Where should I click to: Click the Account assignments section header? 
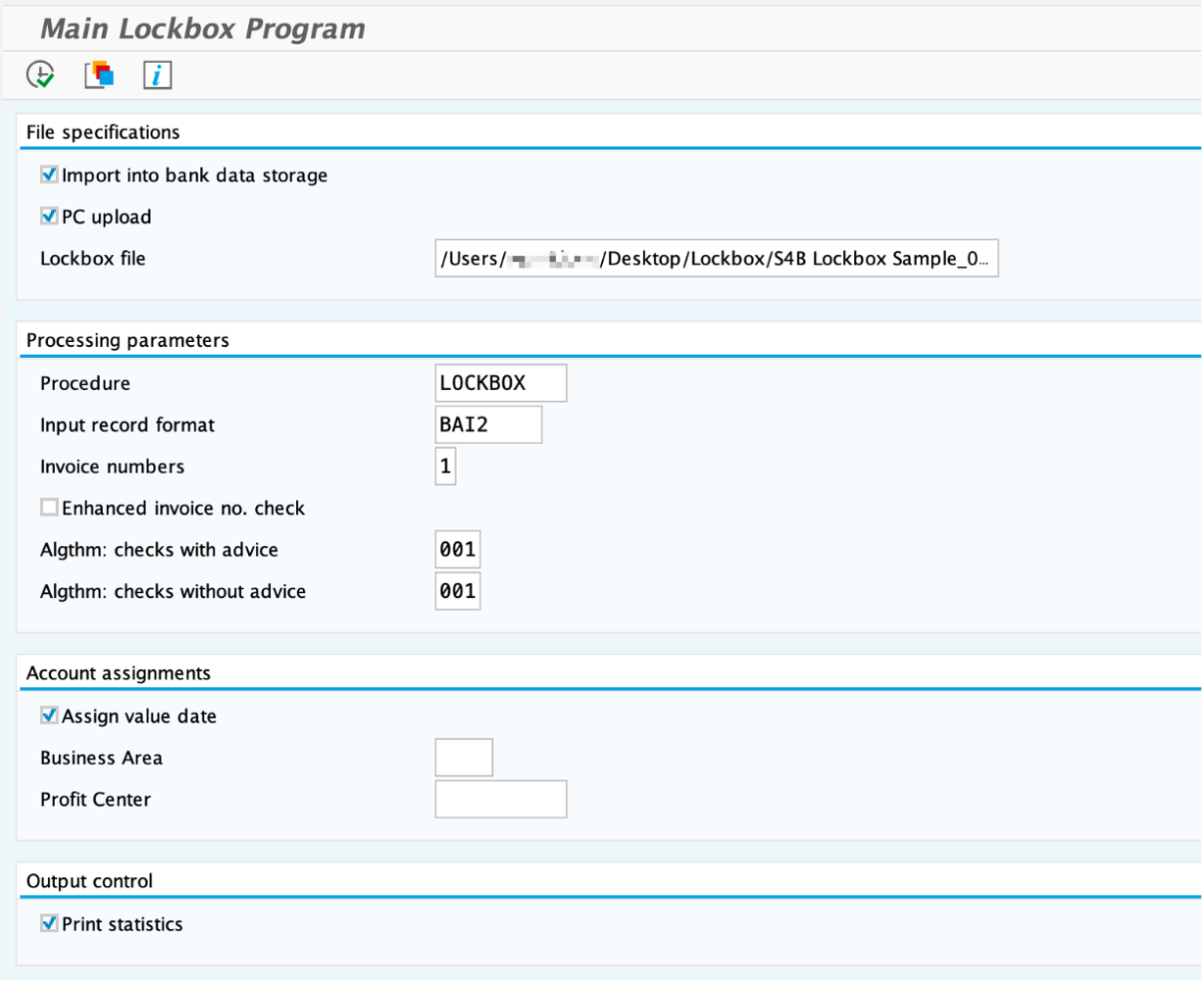[x=119, y=673]
